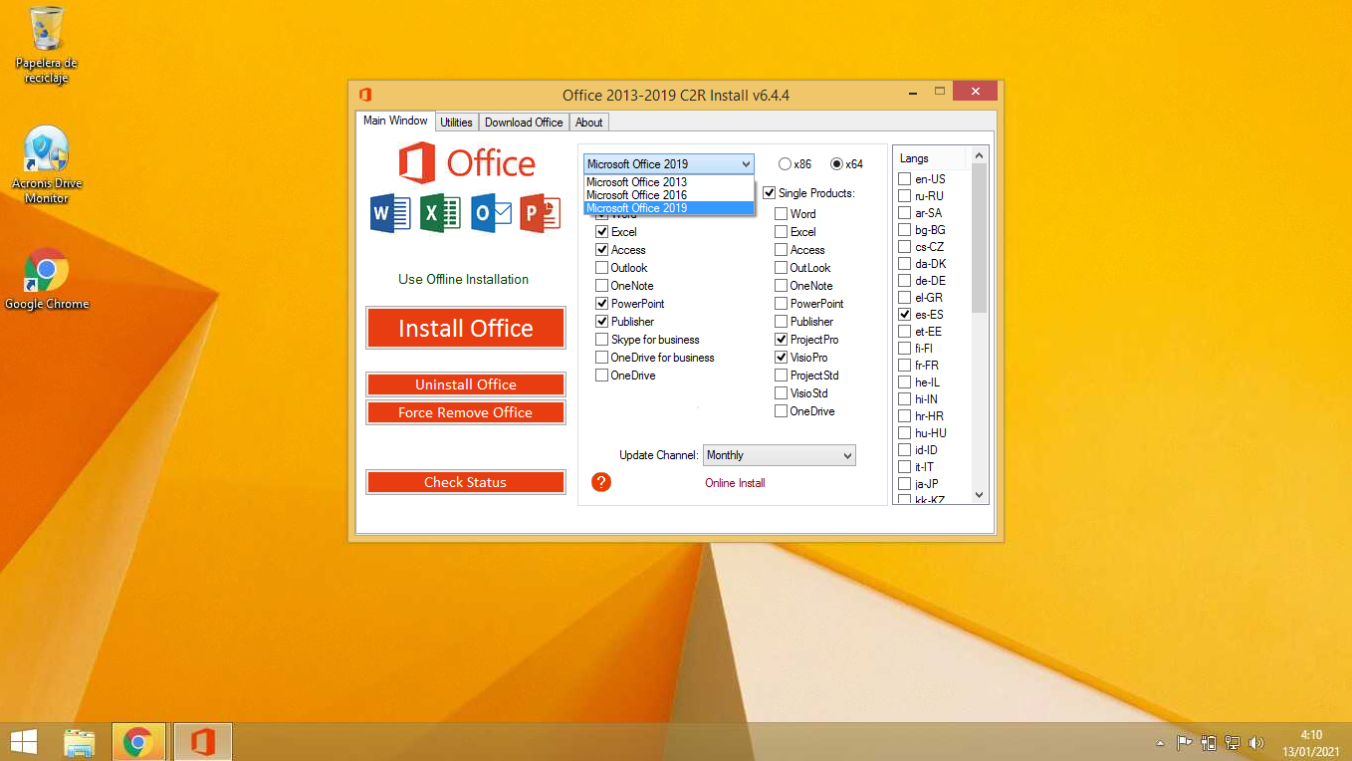Check the VisioStd single product checkbox
The height and width of the screenshot is (761, 1352).
(x=781, y=394)
